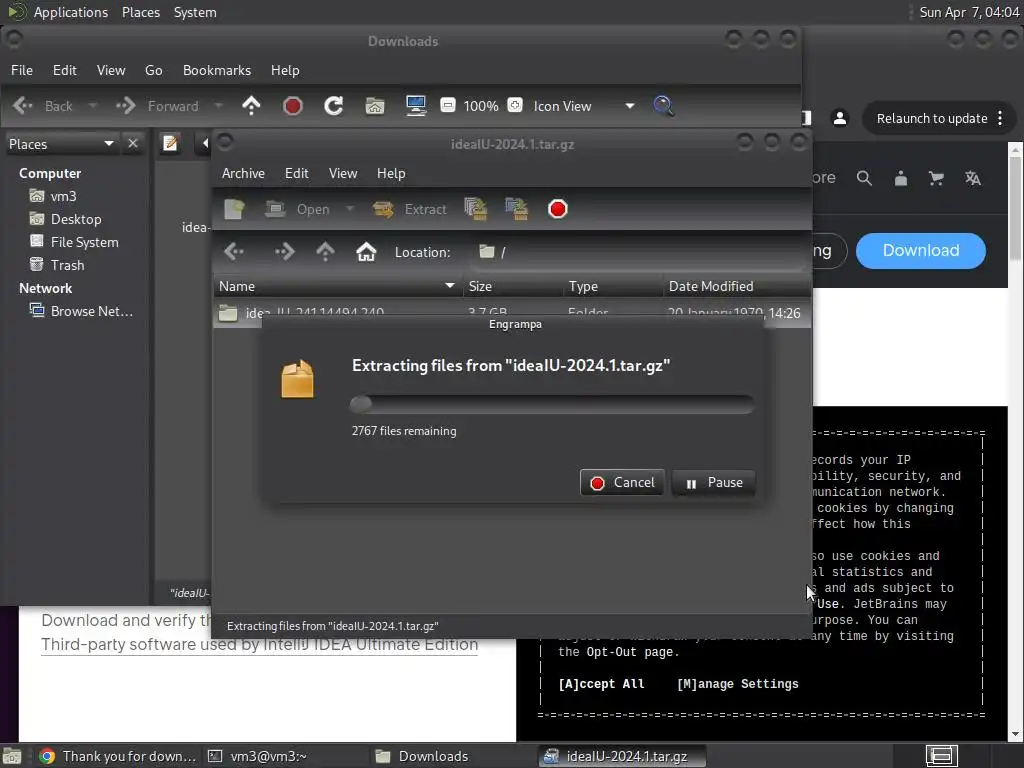
Task: Go back in the archive location bar
Action: pyautogui.click(x=234, y=251)
